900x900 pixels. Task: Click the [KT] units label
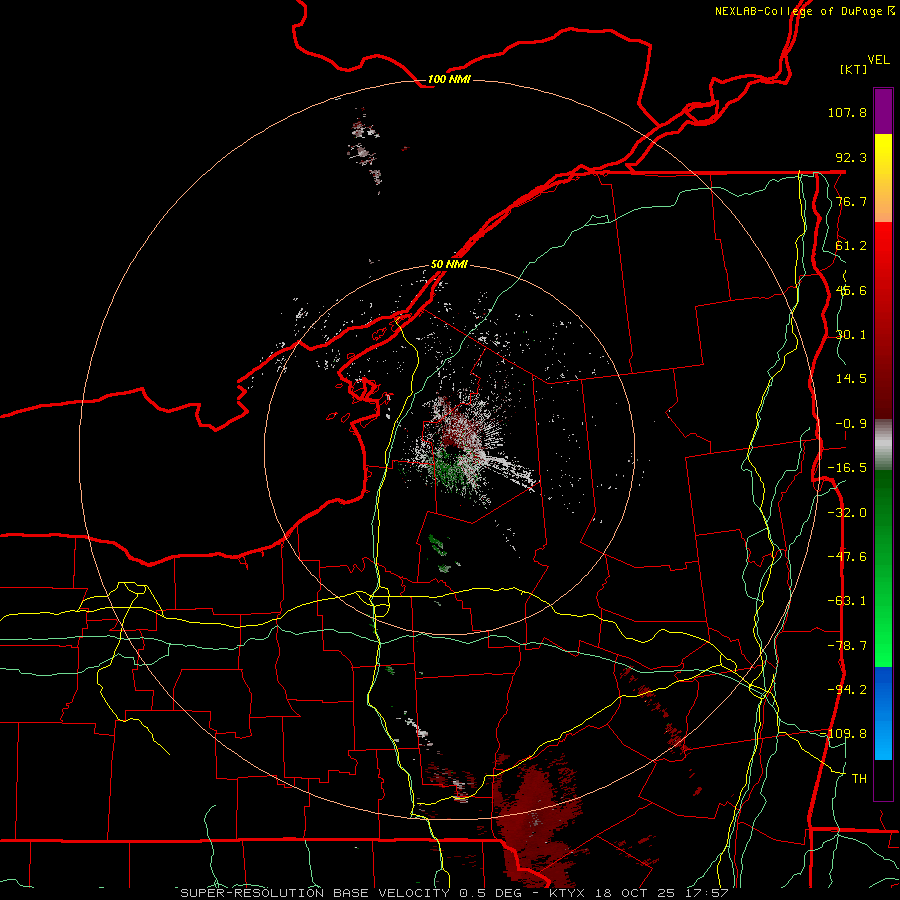854,69
